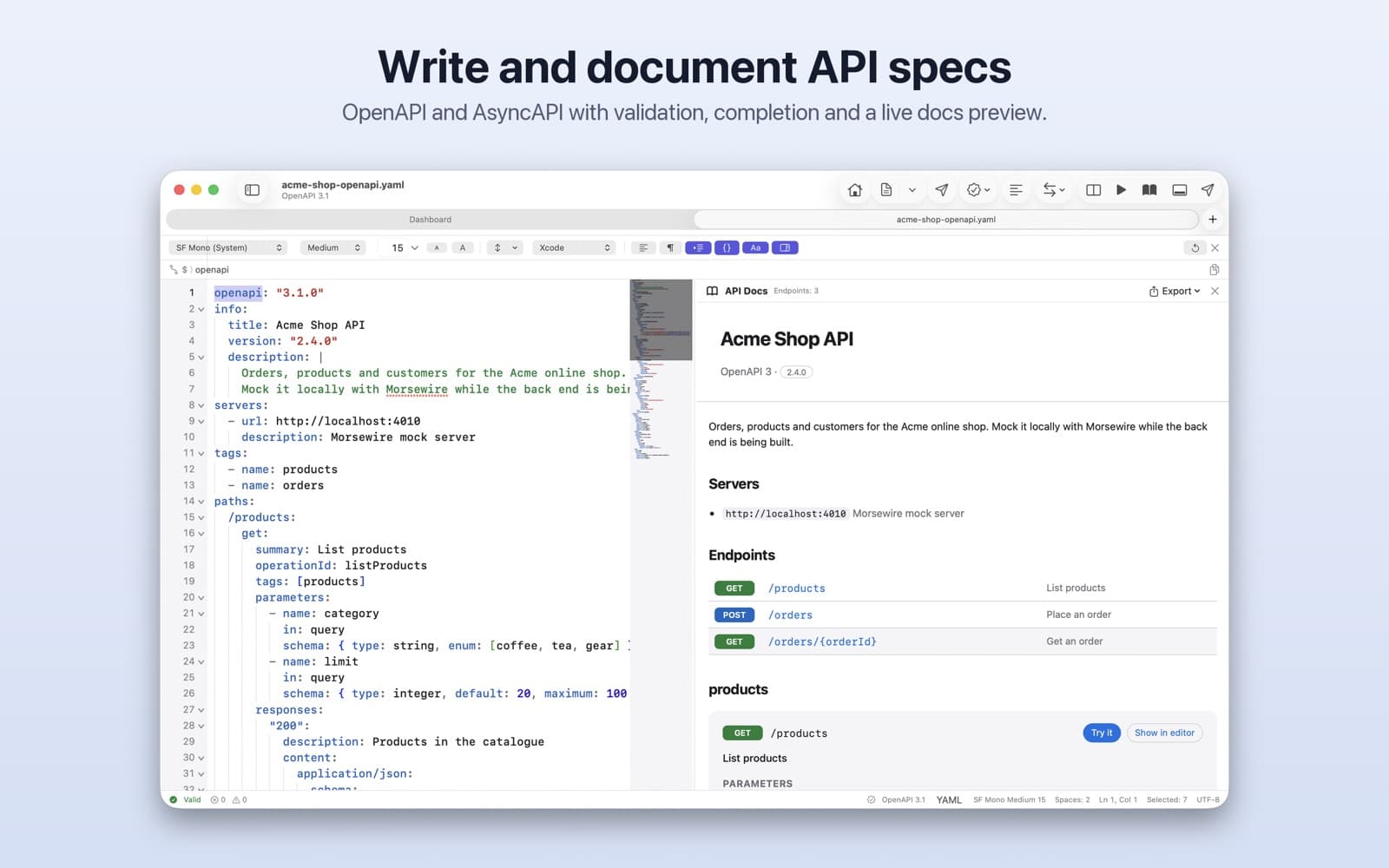This screenshot has height=868, width=1389.
Task: Run with the play icon
Action: pyautogui.click(x=1121, y=190)
